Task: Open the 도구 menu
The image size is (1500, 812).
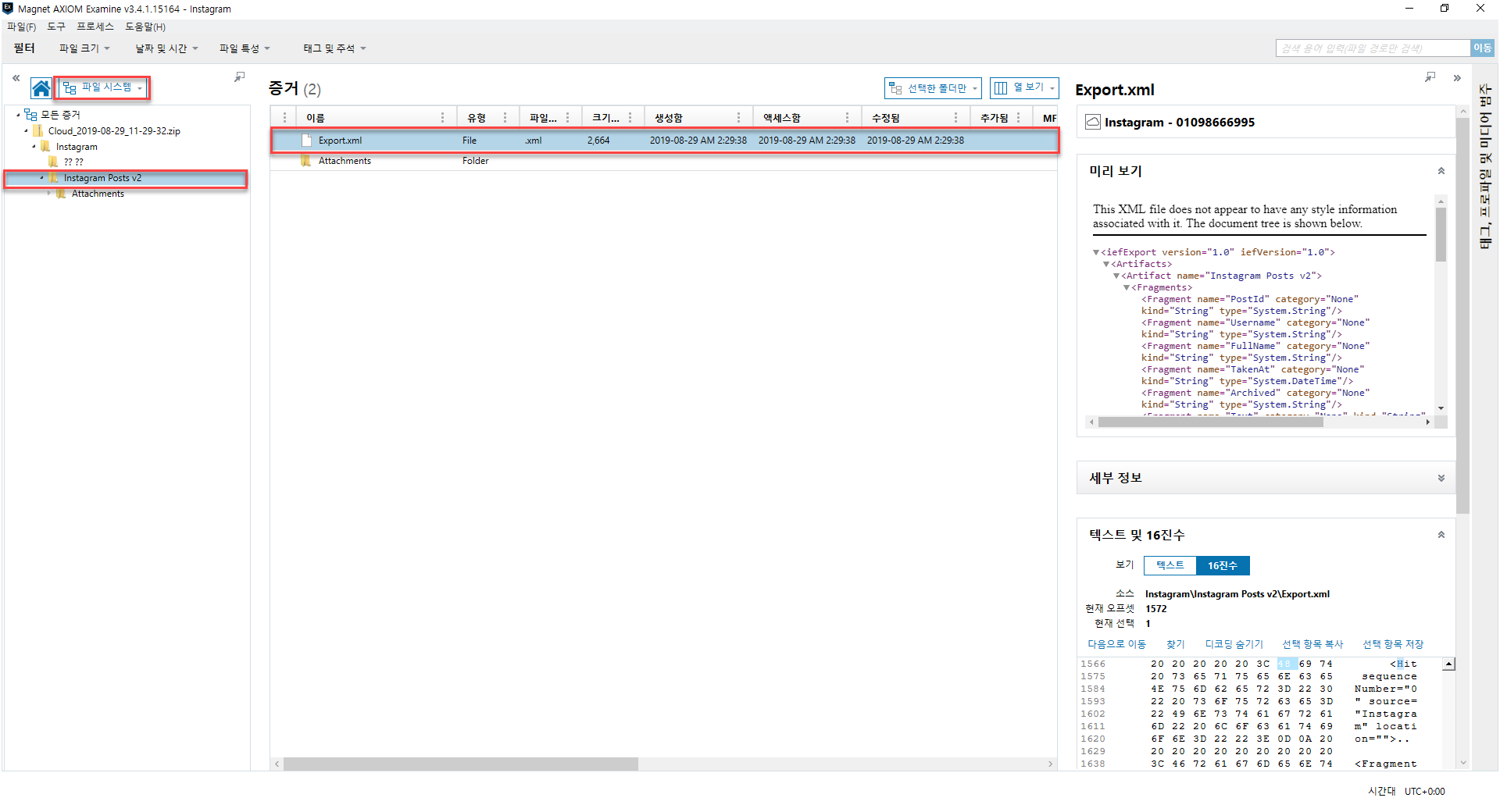Action: coord(56,27)
